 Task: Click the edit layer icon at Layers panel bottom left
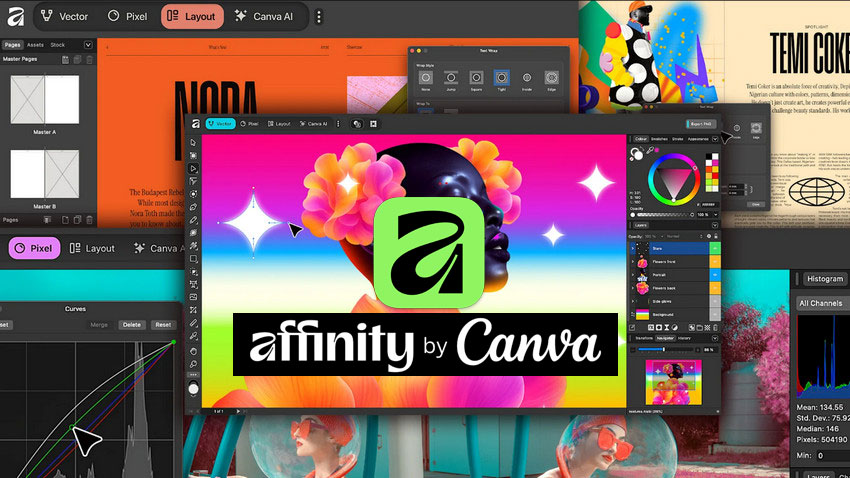click(x=632, y=327)
